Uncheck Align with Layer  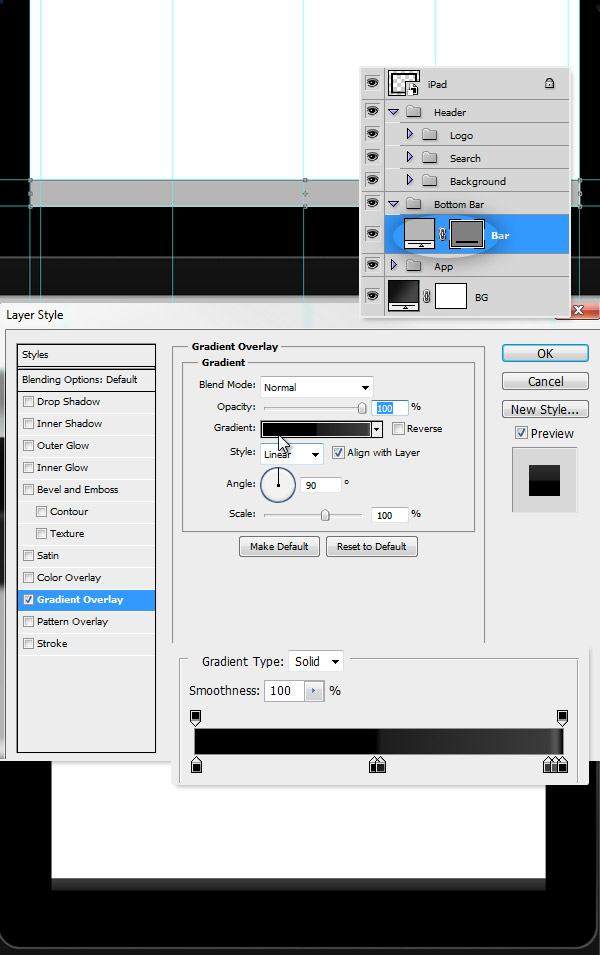point(338,453)
